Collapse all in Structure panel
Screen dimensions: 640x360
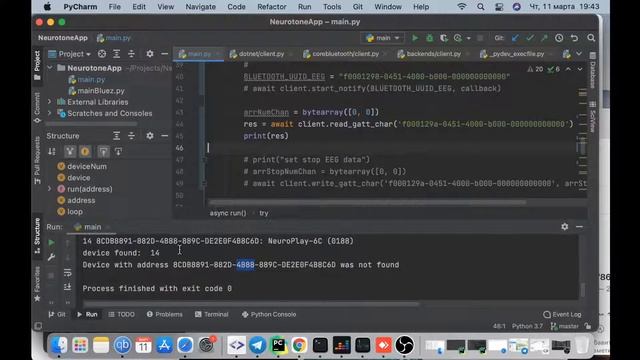tap(131, 136)
